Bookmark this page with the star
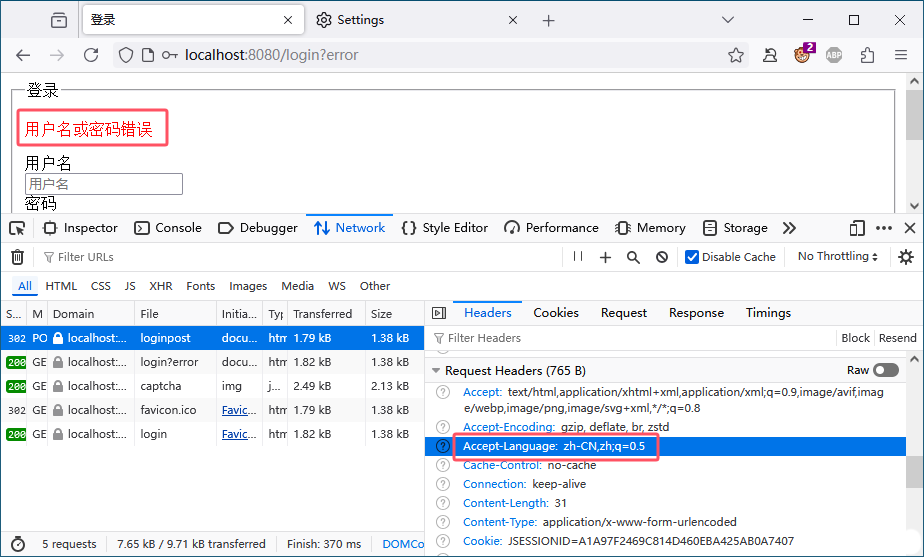 (x=735, y=55)
